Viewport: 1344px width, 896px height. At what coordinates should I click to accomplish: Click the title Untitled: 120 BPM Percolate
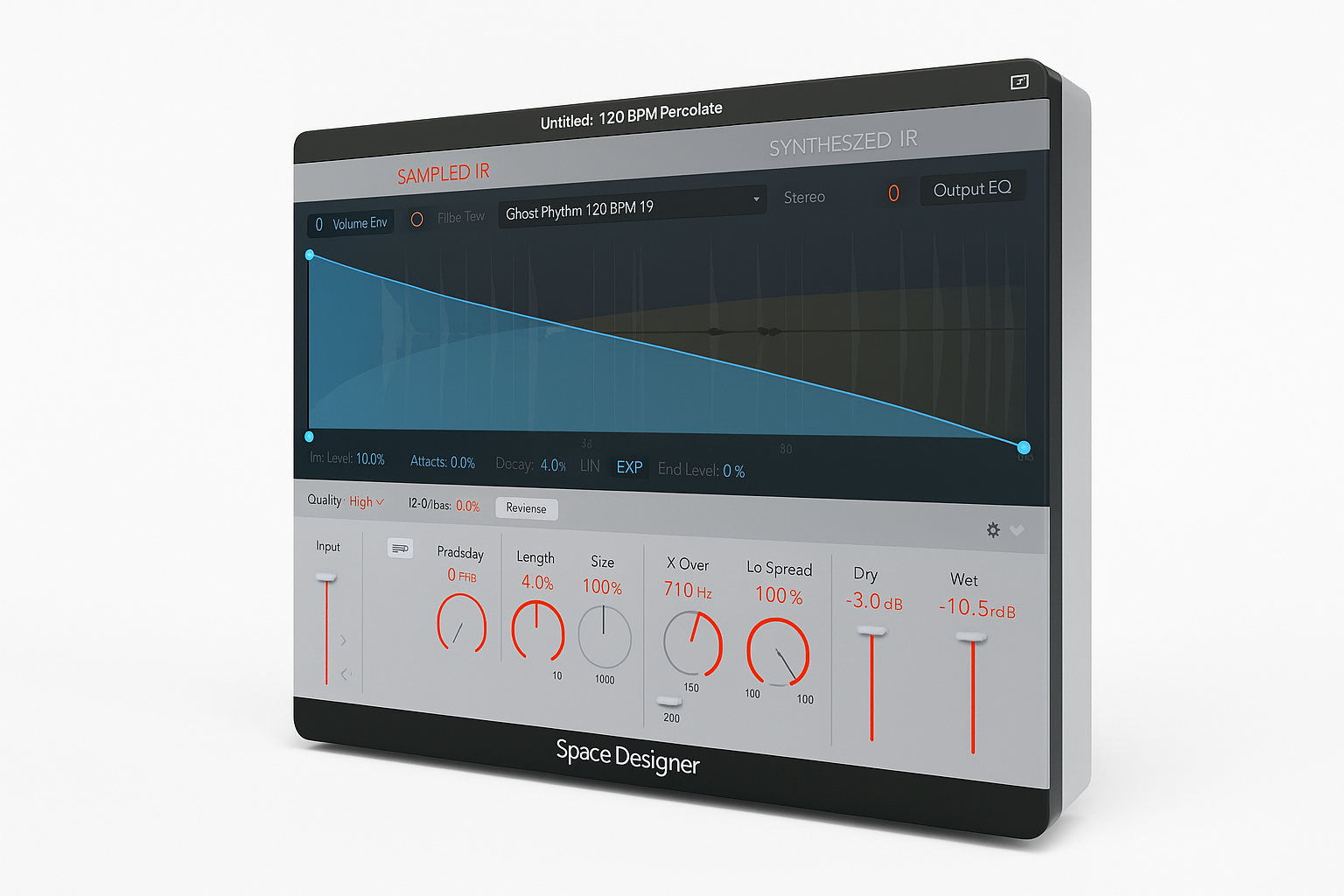[x=631, y=115]
